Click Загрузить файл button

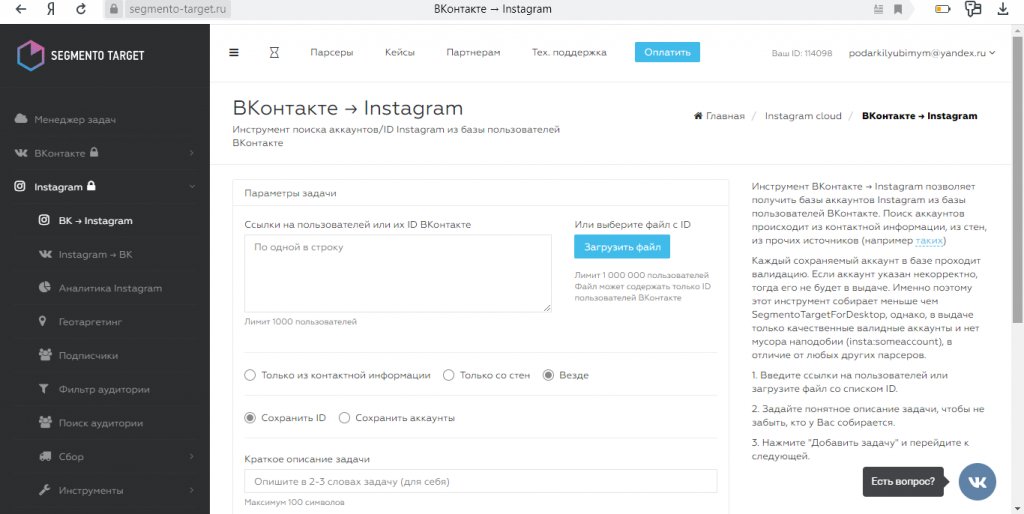pos(622,247)
